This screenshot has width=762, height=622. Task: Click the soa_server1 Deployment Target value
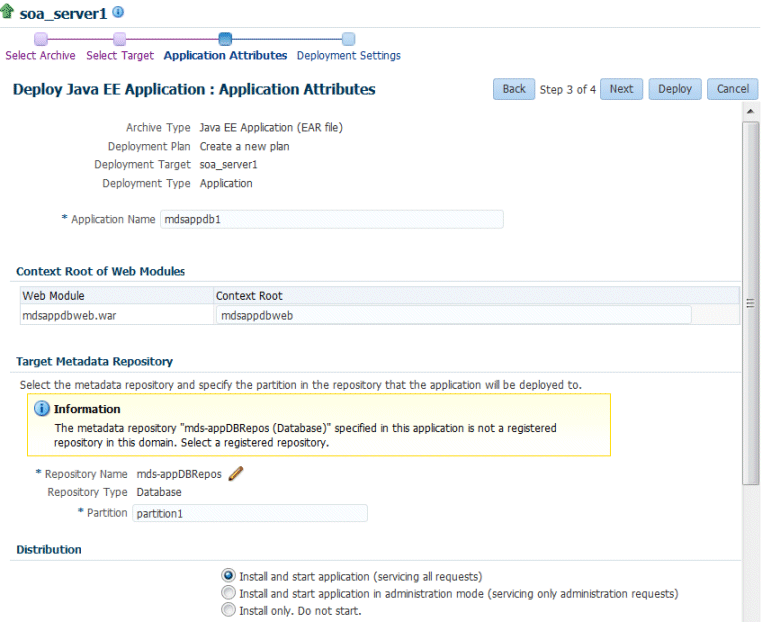(228, 165)
